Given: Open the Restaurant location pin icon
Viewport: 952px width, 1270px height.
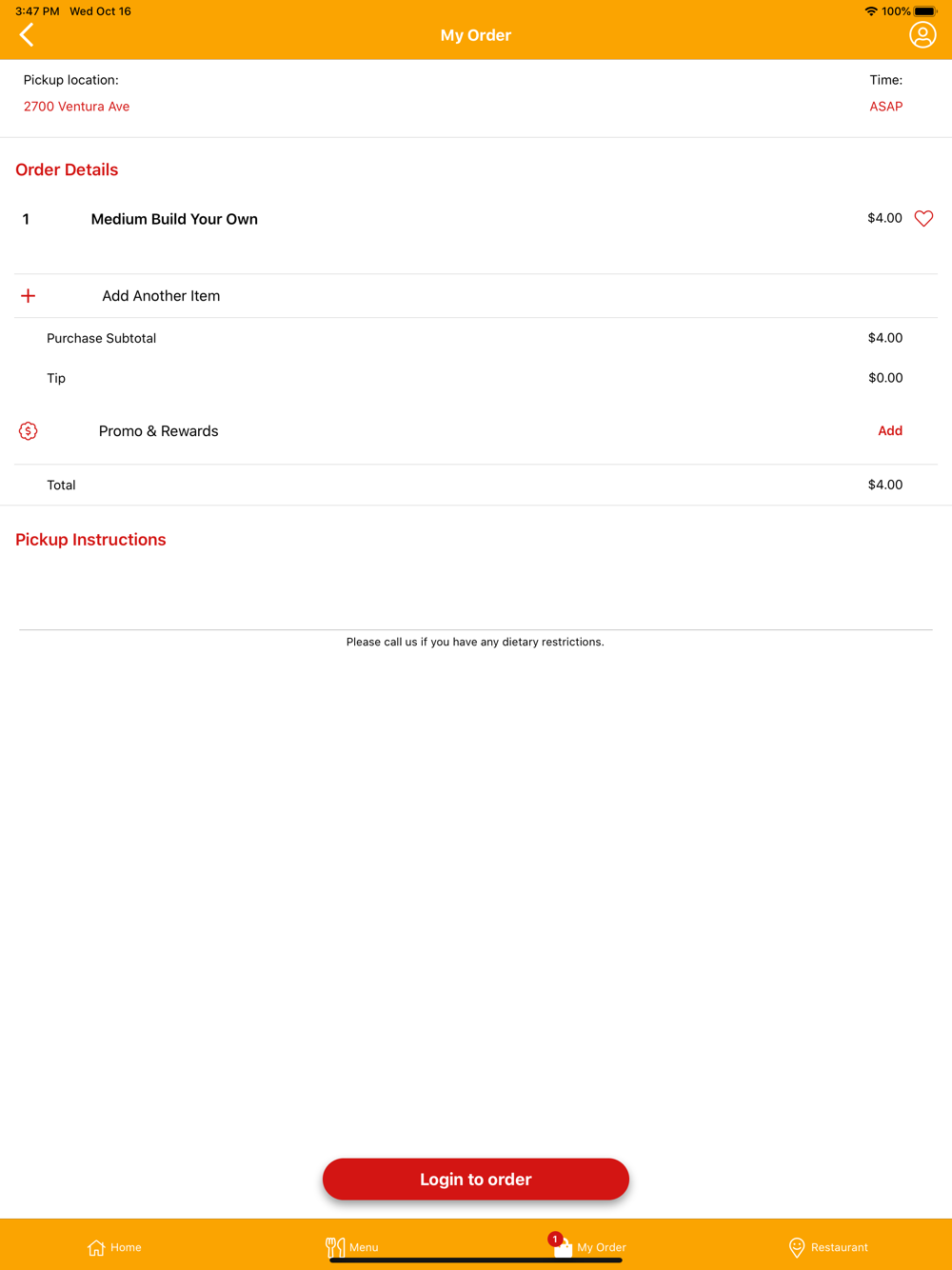Looking at the screenshot, I should [797, 1247].
